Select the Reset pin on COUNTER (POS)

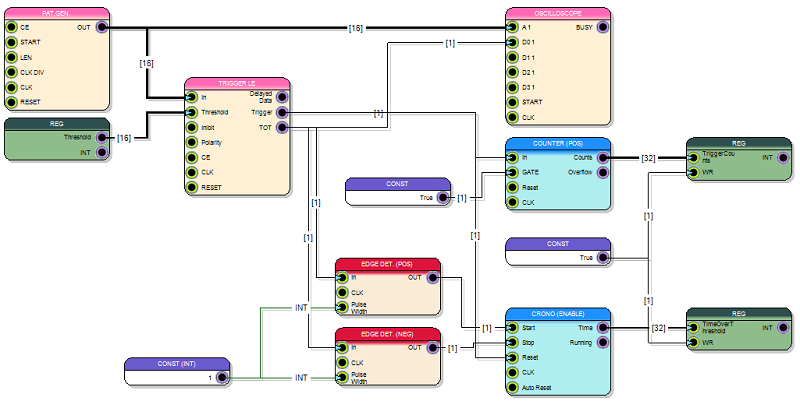tap(513, 187)
